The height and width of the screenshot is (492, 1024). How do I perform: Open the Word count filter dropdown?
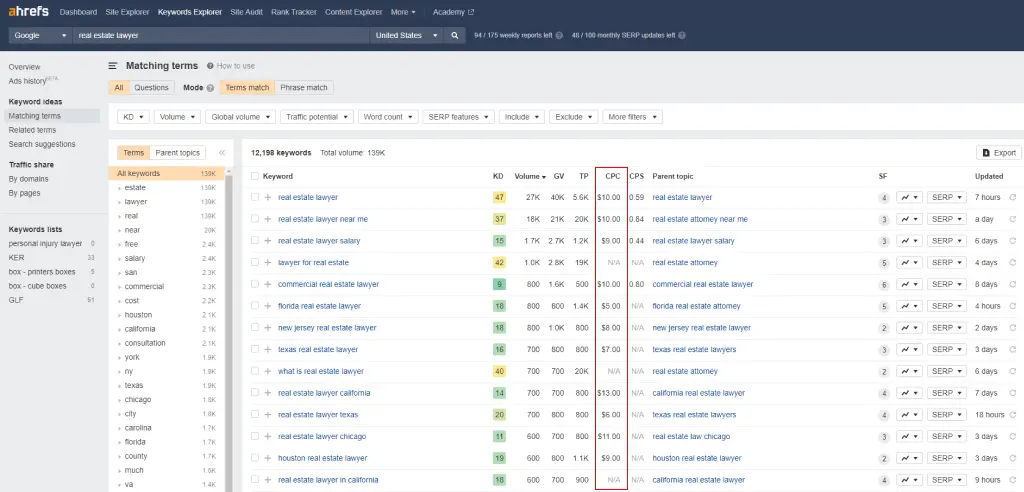388,117
